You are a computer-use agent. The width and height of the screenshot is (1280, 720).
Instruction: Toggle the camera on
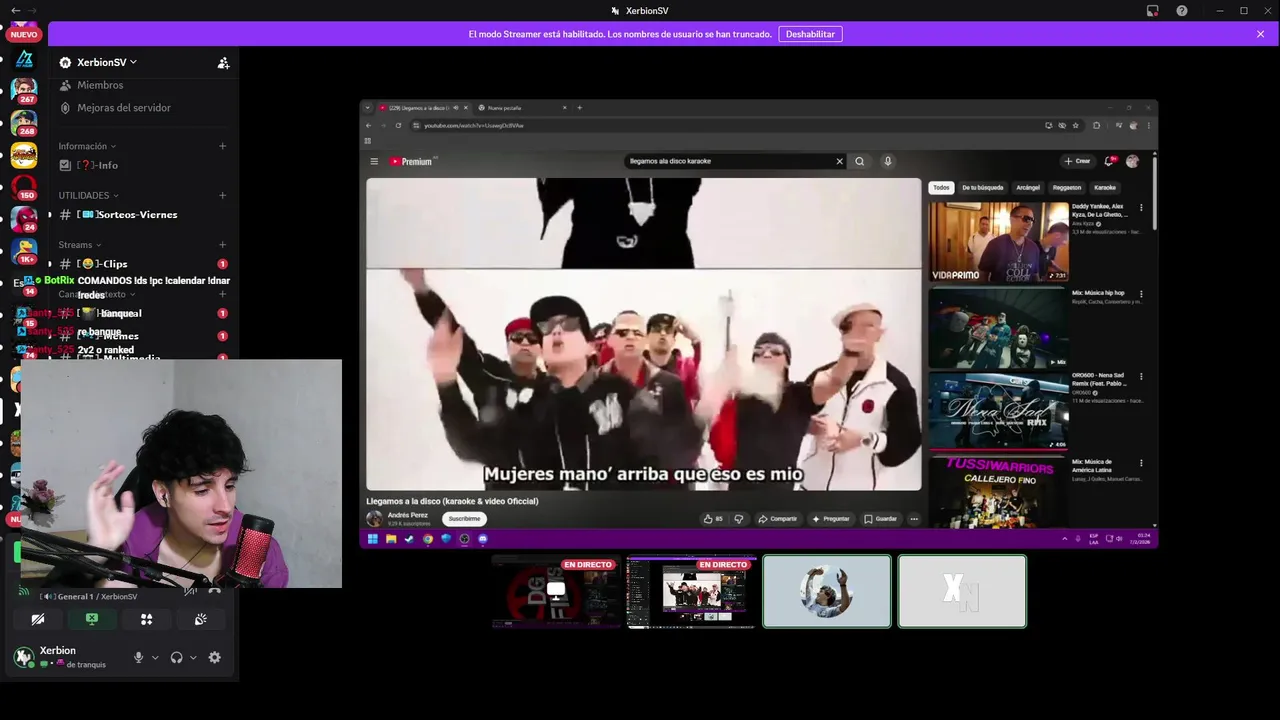point(38,619)
